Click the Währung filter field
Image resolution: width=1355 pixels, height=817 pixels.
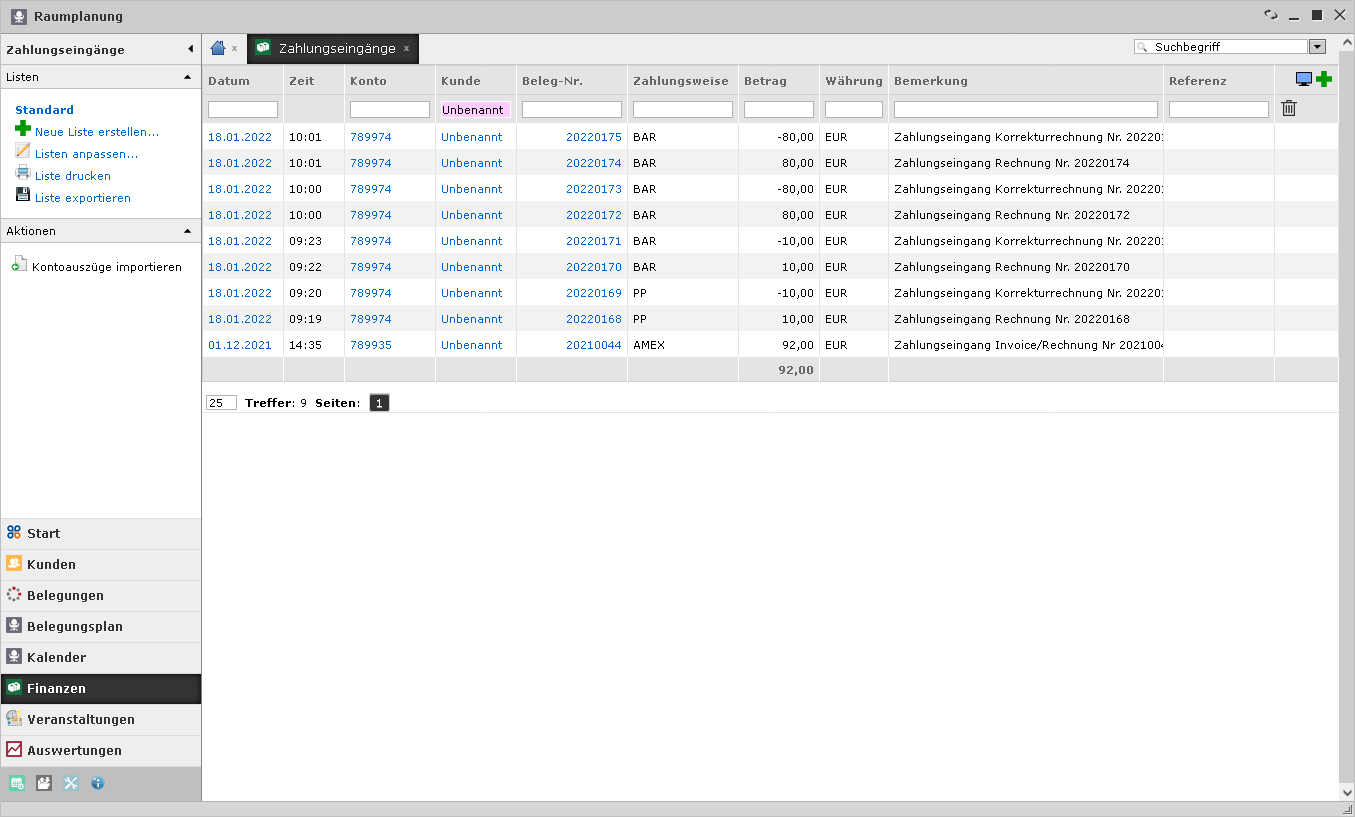(x=854, y=109)
